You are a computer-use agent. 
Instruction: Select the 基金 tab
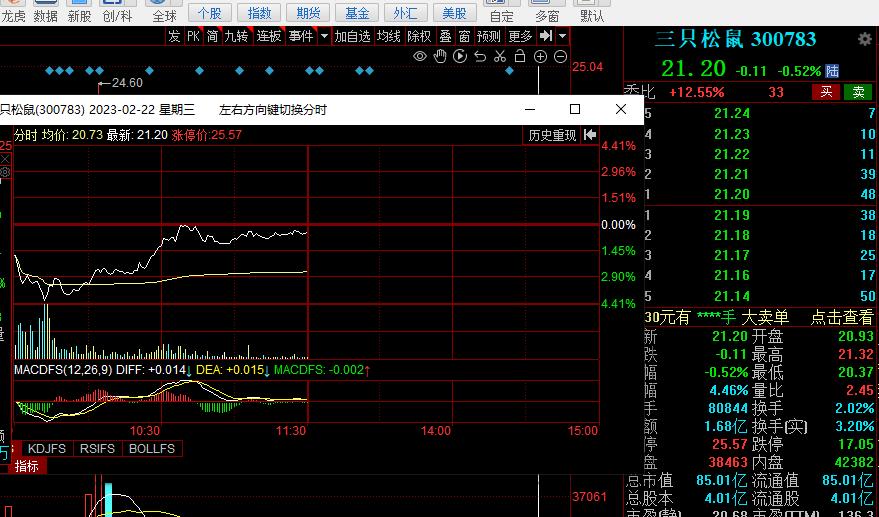pyautogui.click(x=357, y=13)
